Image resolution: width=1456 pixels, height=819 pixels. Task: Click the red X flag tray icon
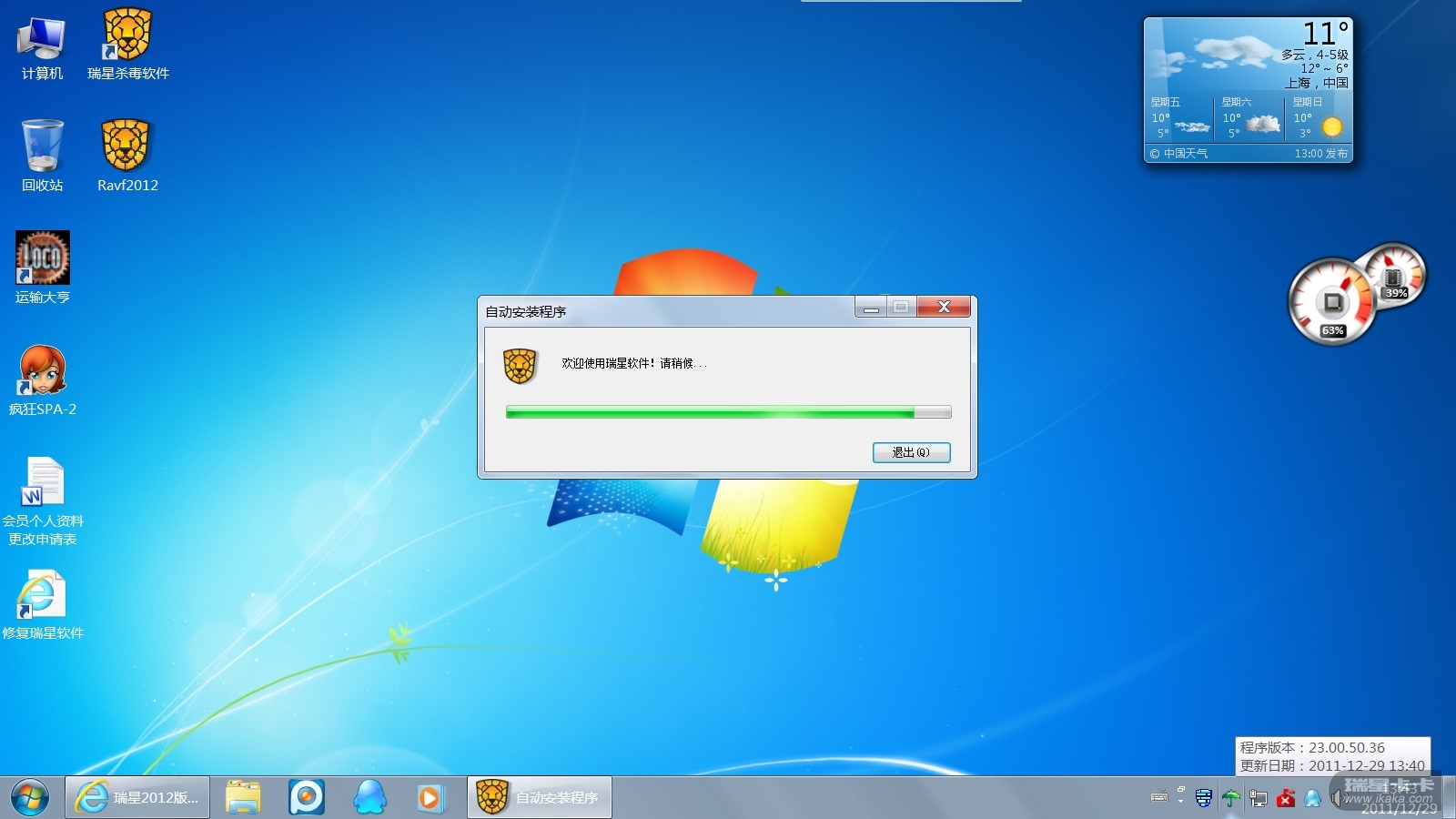tap(1286, 798)
